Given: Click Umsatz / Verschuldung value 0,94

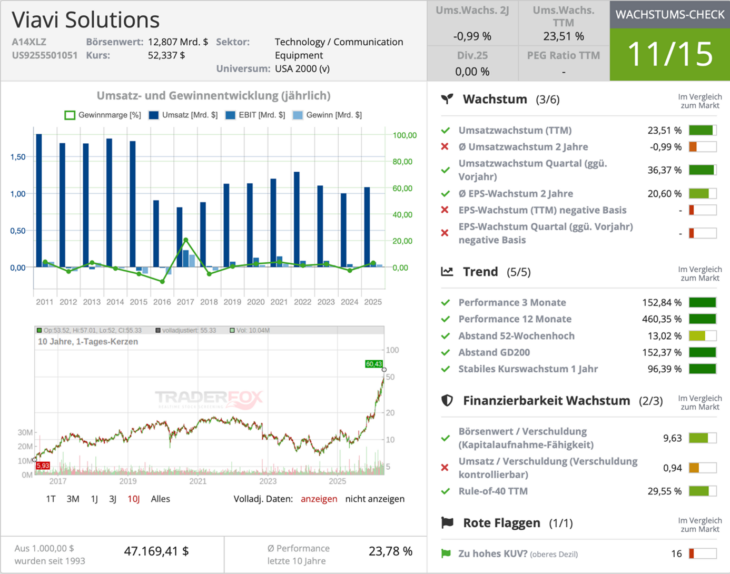Looking at the screenshot, I should tap(672, 467).
